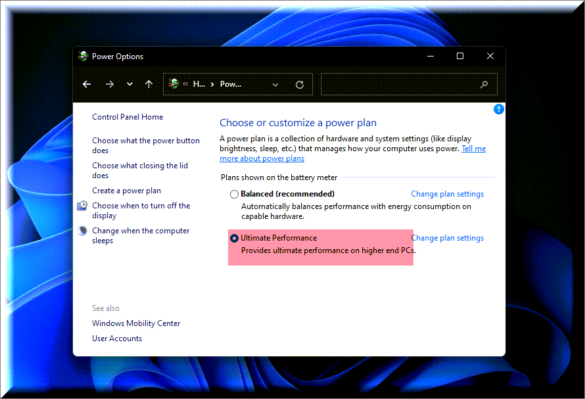The image size is (585, 399).
Task: Minimize the Power Options window
Action: [431, 56]
